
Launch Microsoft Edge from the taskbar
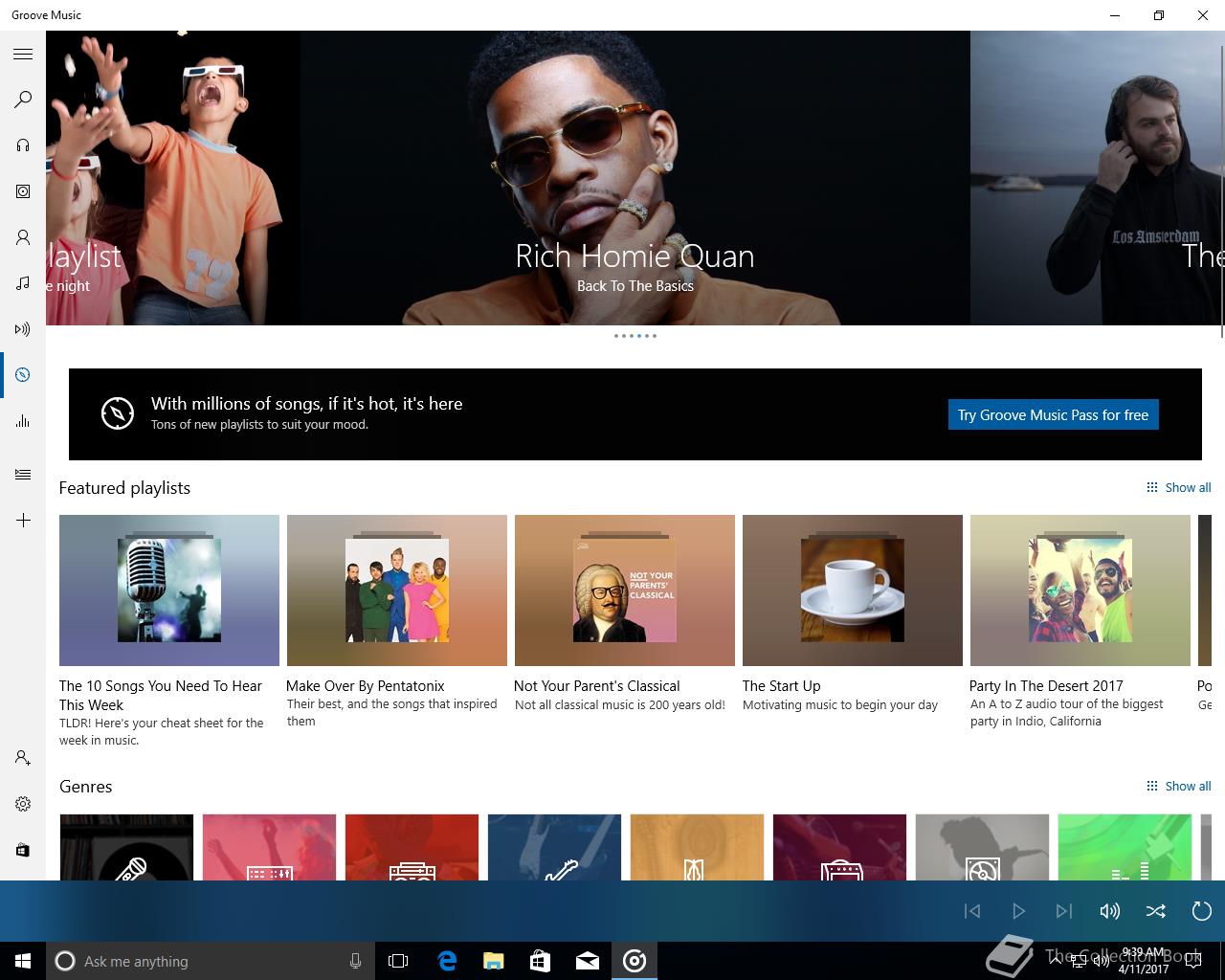[x=447, y=961]
